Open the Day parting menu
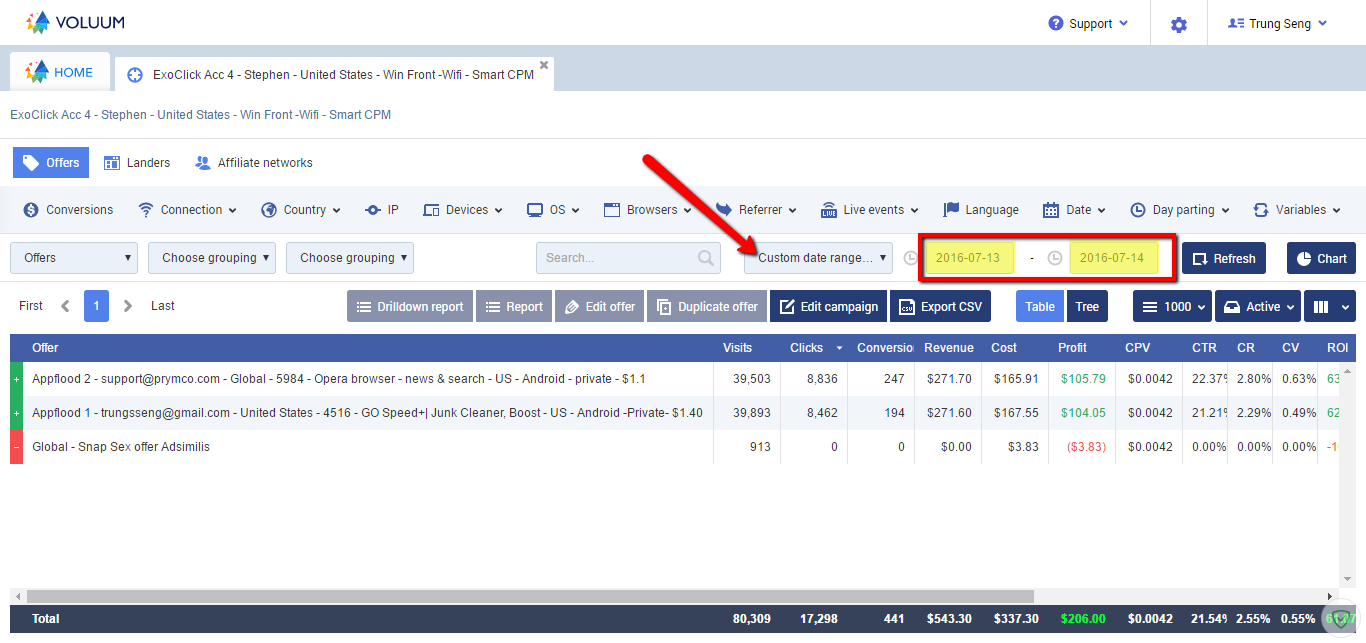Viewport: 1366px width, 643px height. [x=1180, y=210]
